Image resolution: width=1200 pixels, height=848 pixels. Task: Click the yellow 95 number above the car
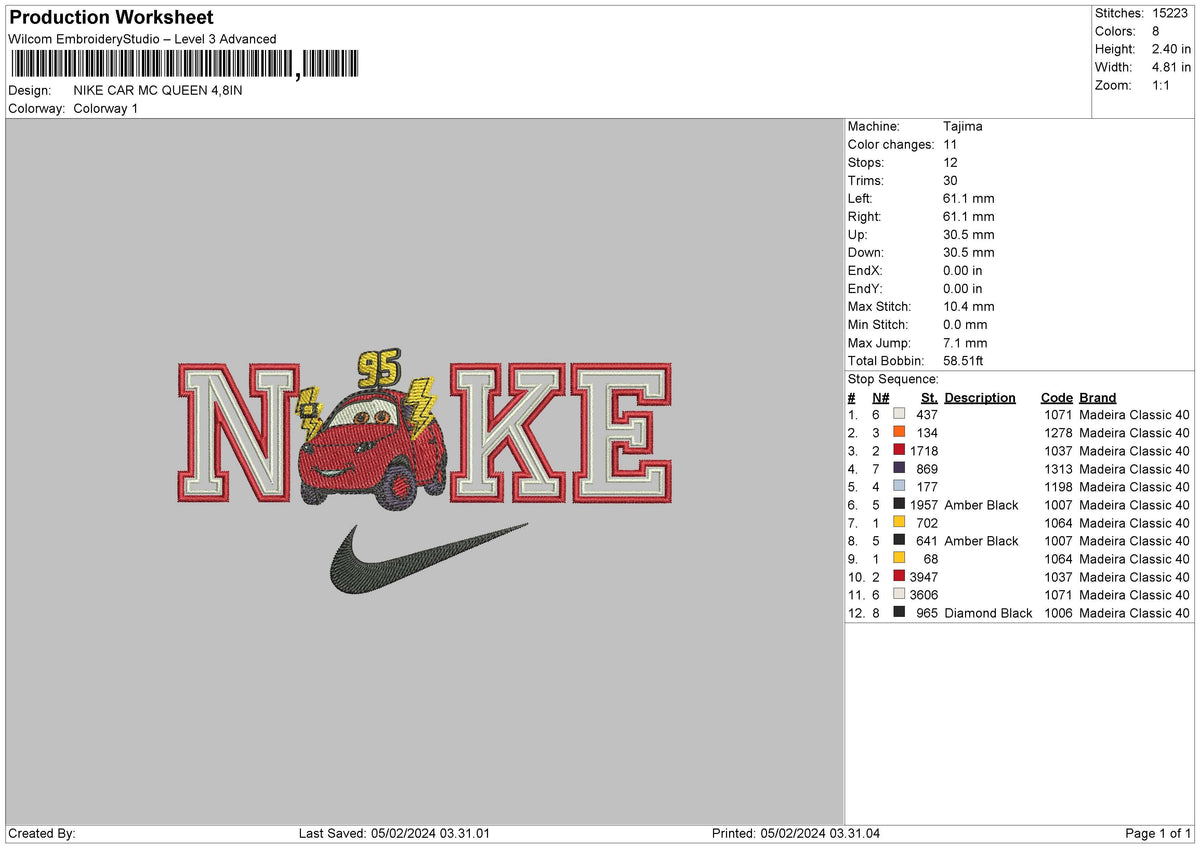pos(378,367)
